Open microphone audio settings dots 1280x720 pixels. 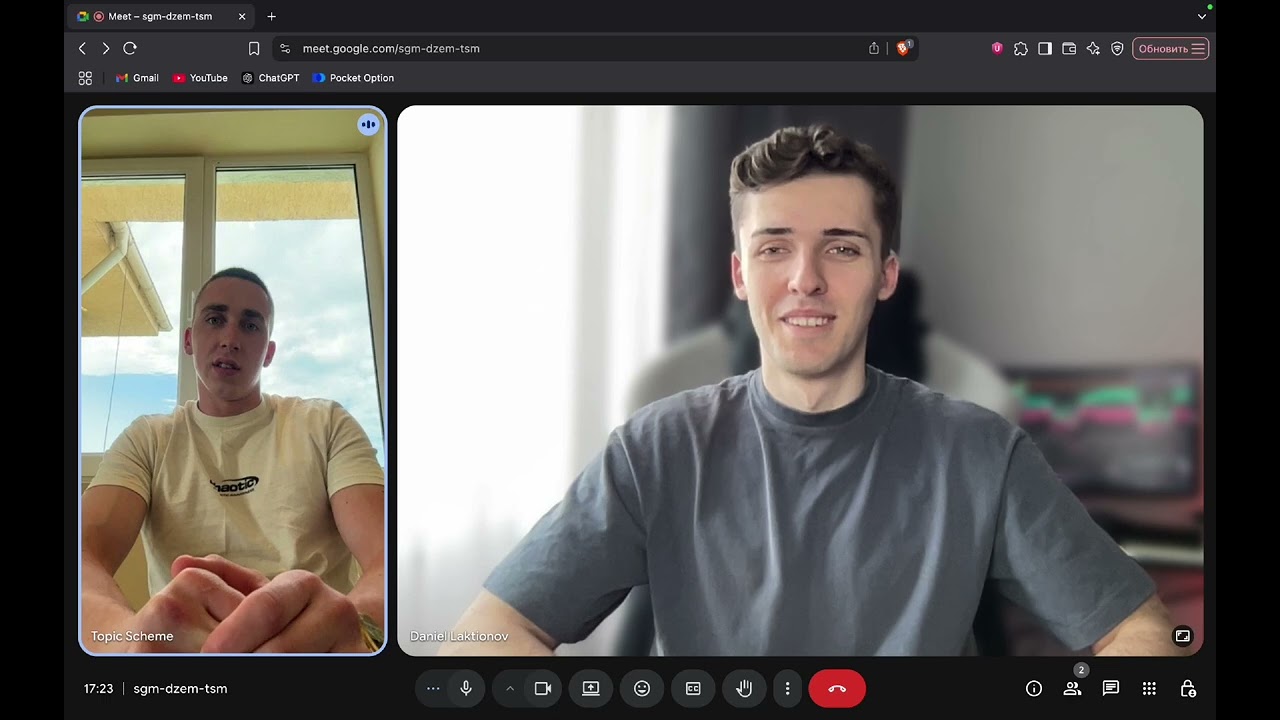433,688
